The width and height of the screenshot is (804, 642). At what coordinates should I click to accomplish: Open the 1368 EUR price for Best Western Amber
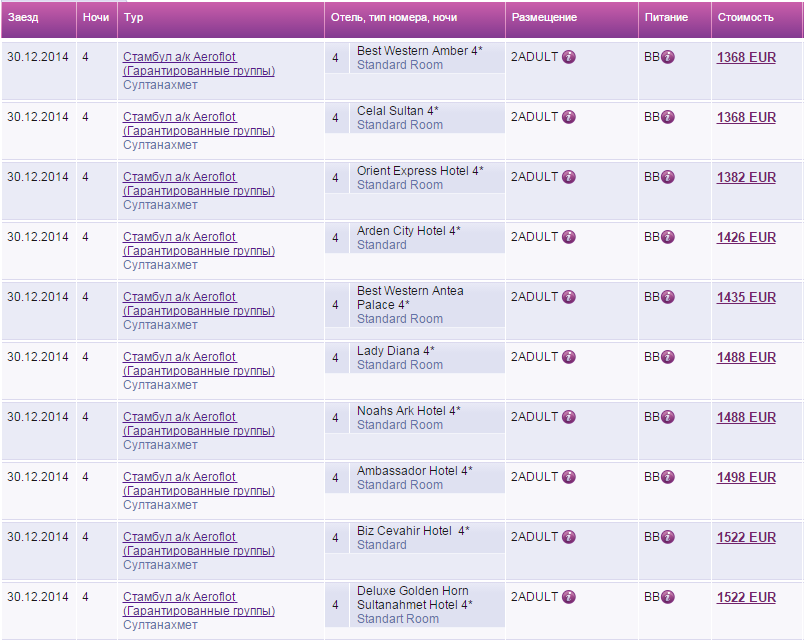746,58
